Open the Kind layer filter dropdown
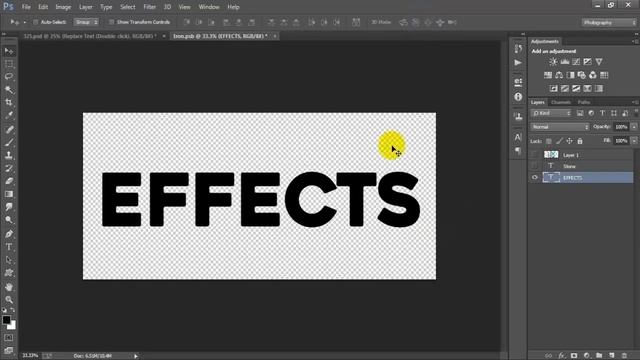 [551, 113]
